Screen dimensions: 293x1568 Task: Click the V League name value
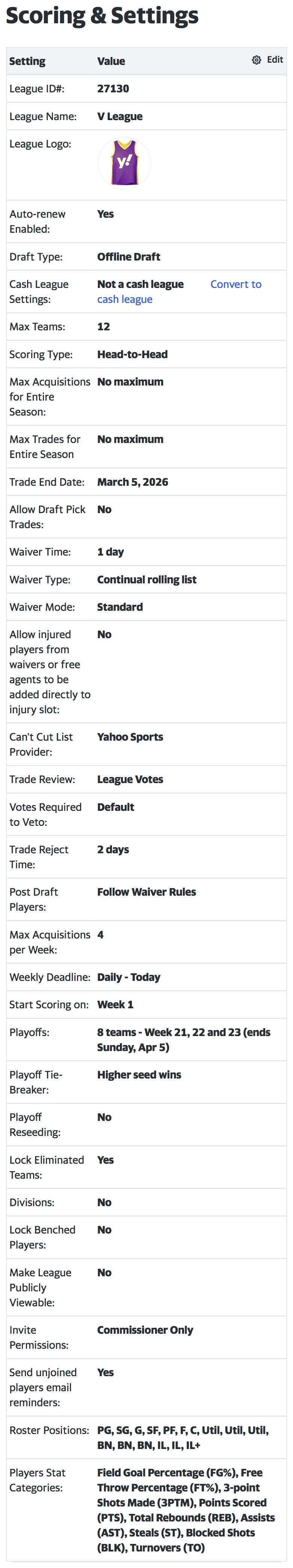pyautogui.click(x=119, y=116)
